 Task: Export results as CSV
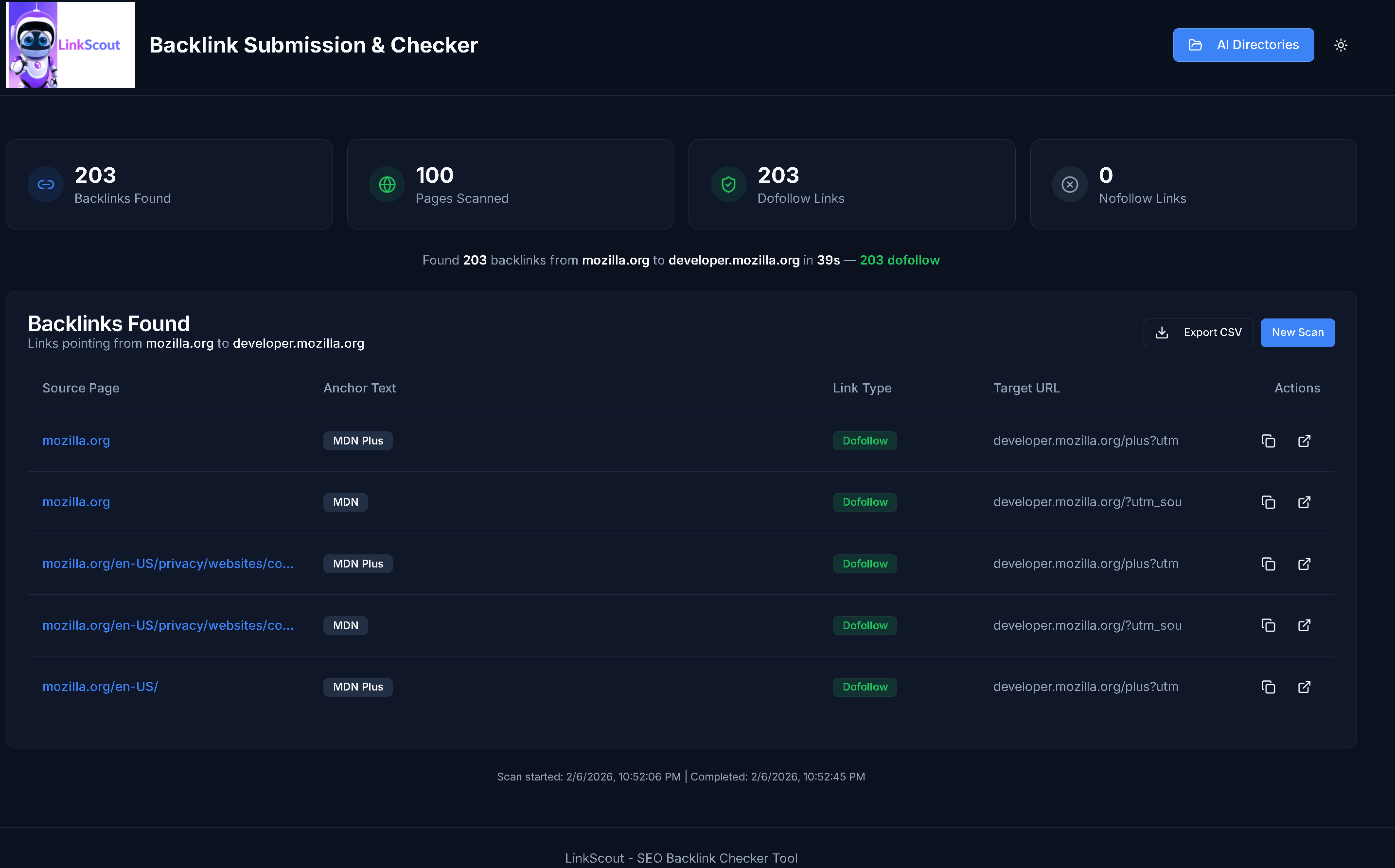coord(1198,333)
